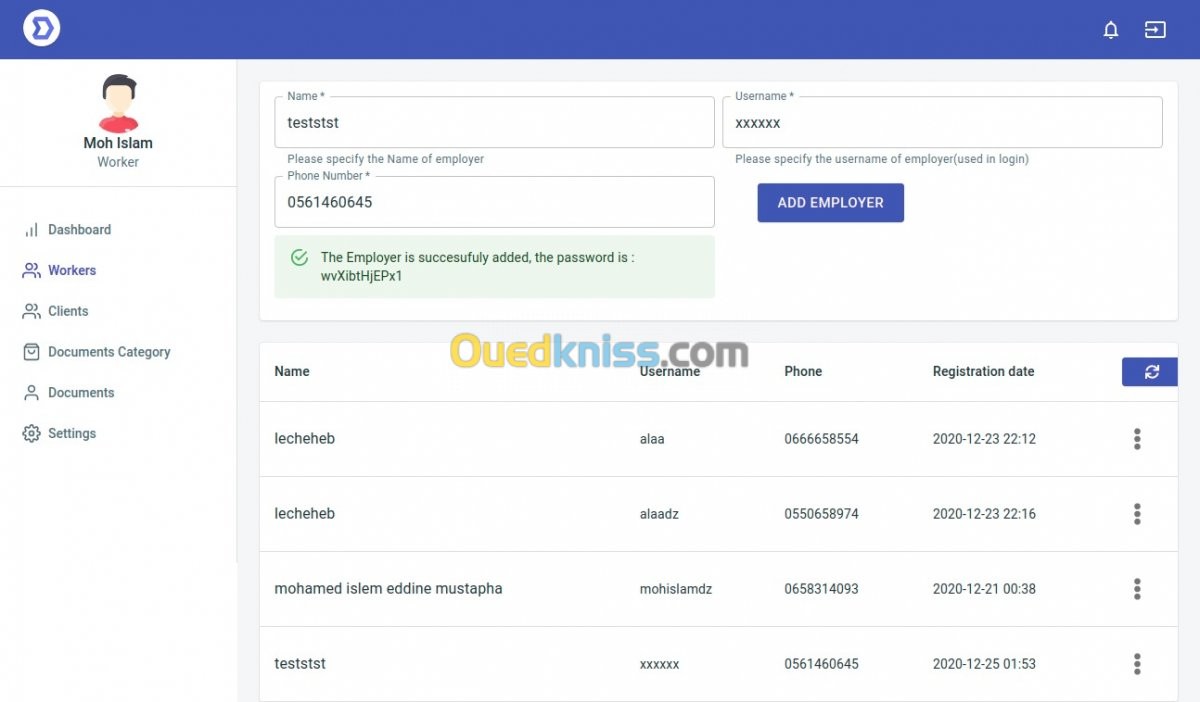Click the password text wvXibtHjEPx1
The height and width of the screenshot is (702, 1200).
[x=361, y=276]
